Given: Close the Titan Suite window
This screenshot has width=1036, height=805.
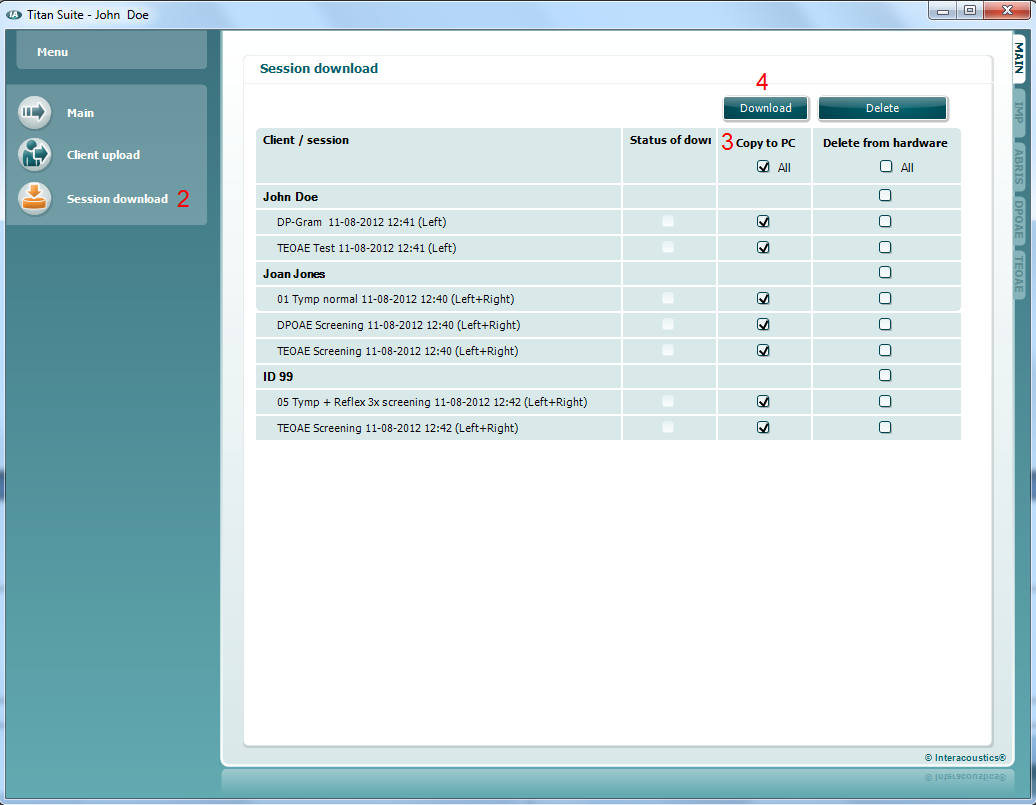Looking at the screenshot, I should [1007, 11].
